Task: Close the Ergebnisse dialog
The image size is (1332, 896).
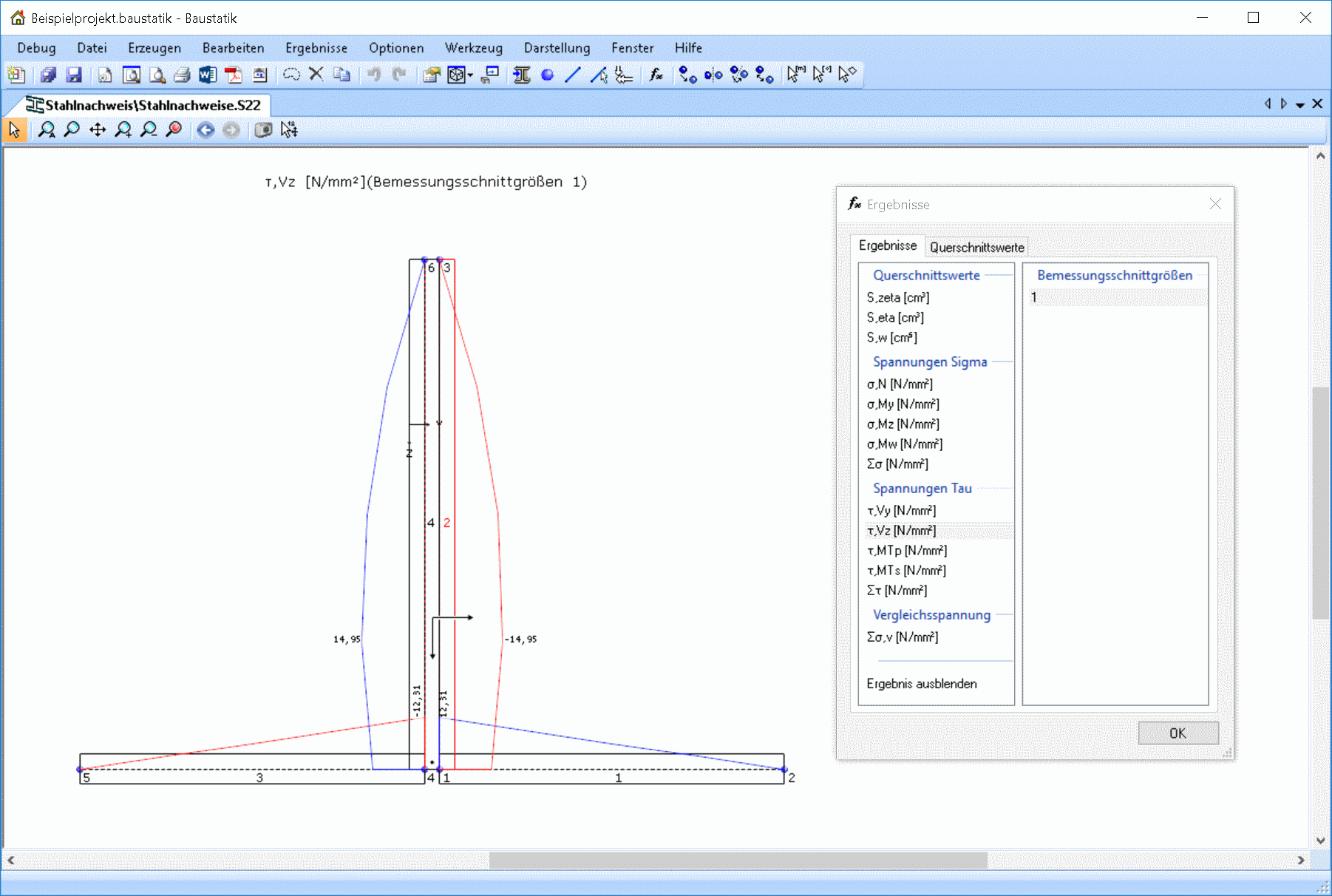Action: point(1215,204)
